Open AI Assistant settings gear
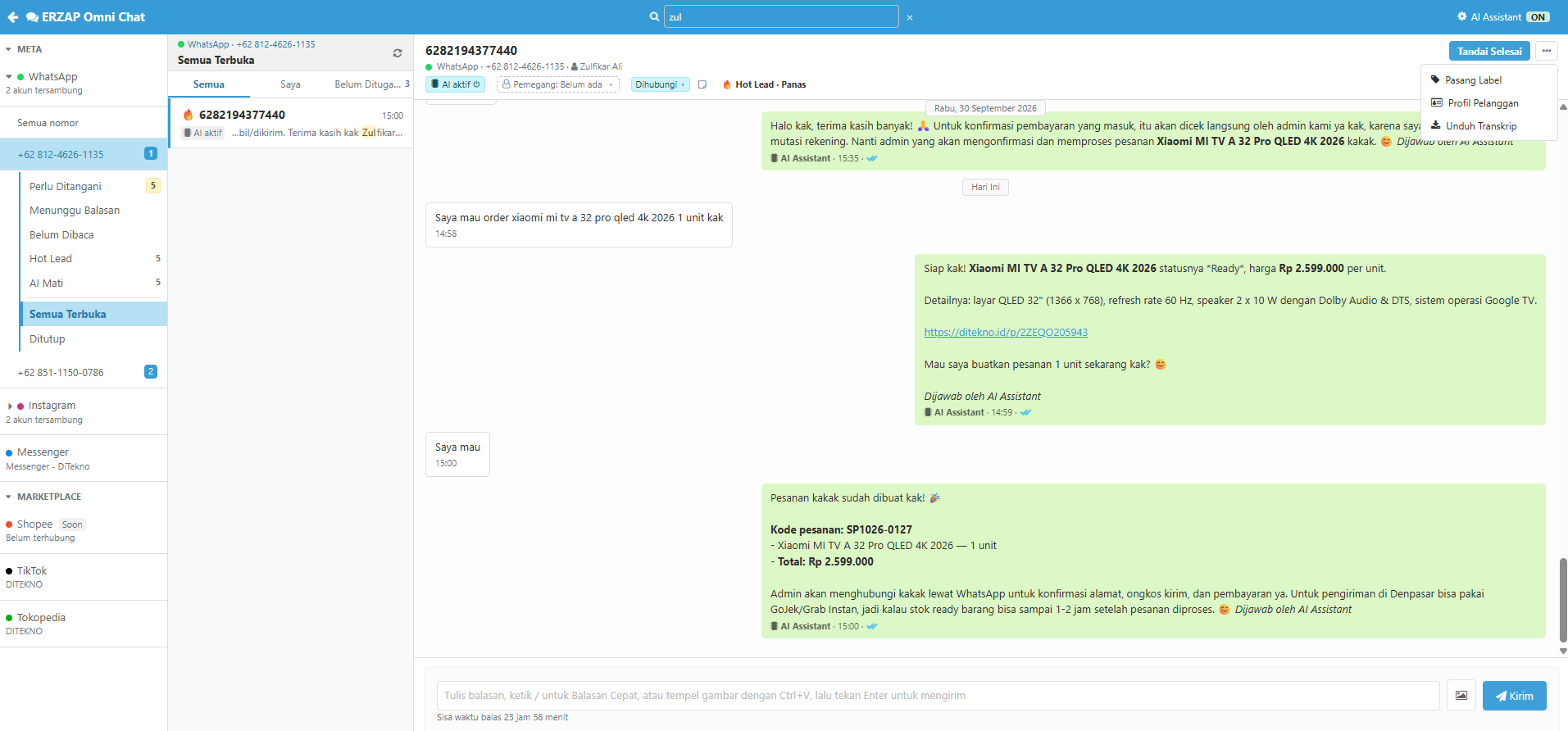The height and width of the screenshot is (731, 1568). 1462,16
